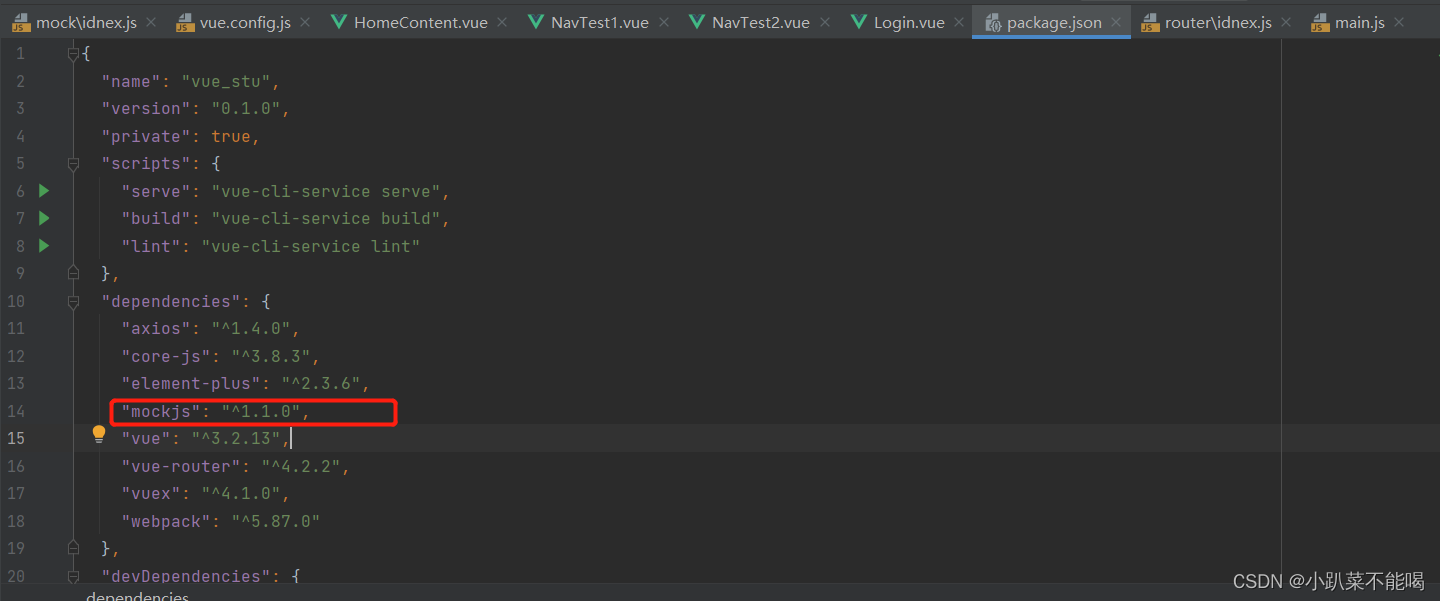Click the Vue icon on Login.vue tab

pyautogui.click(x=860, y=21)
